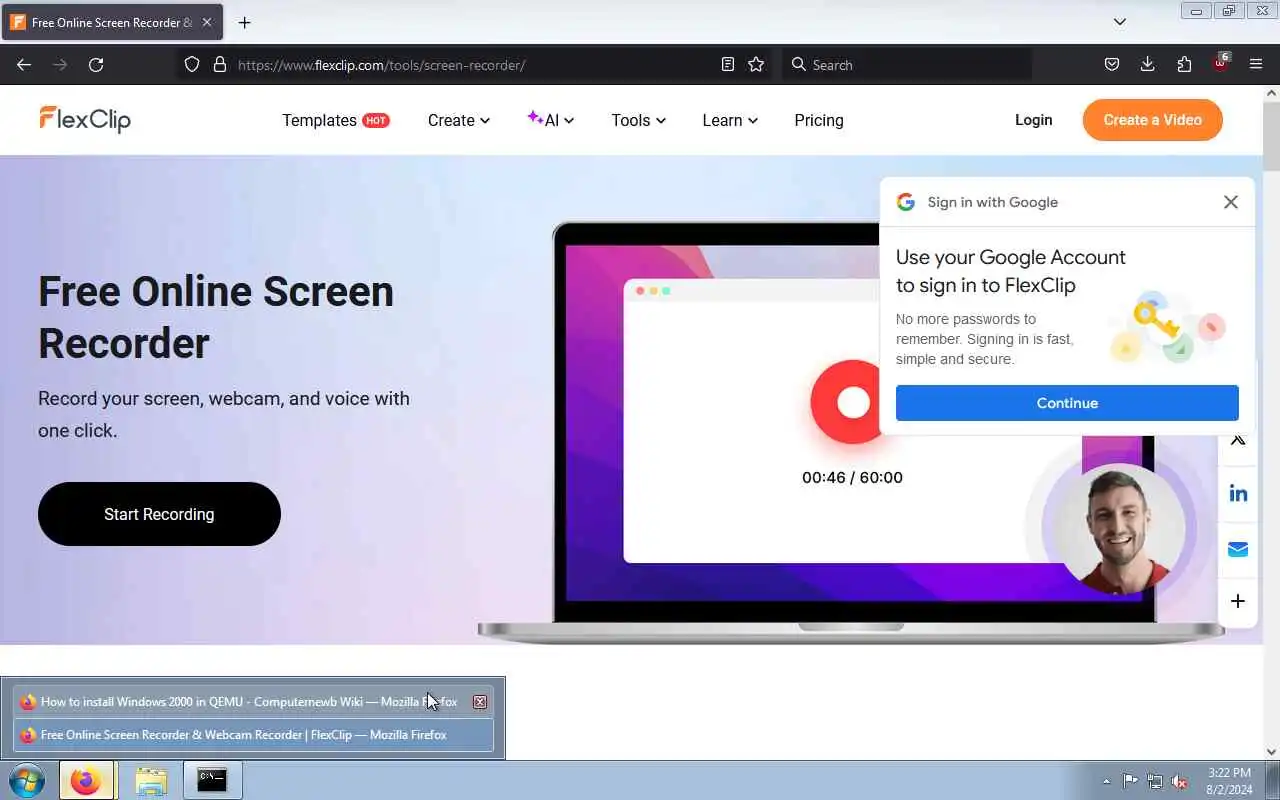Close the Windows 2000 QEMU window preview
The image size is (1280, 800).
click(x=480, y=702)
